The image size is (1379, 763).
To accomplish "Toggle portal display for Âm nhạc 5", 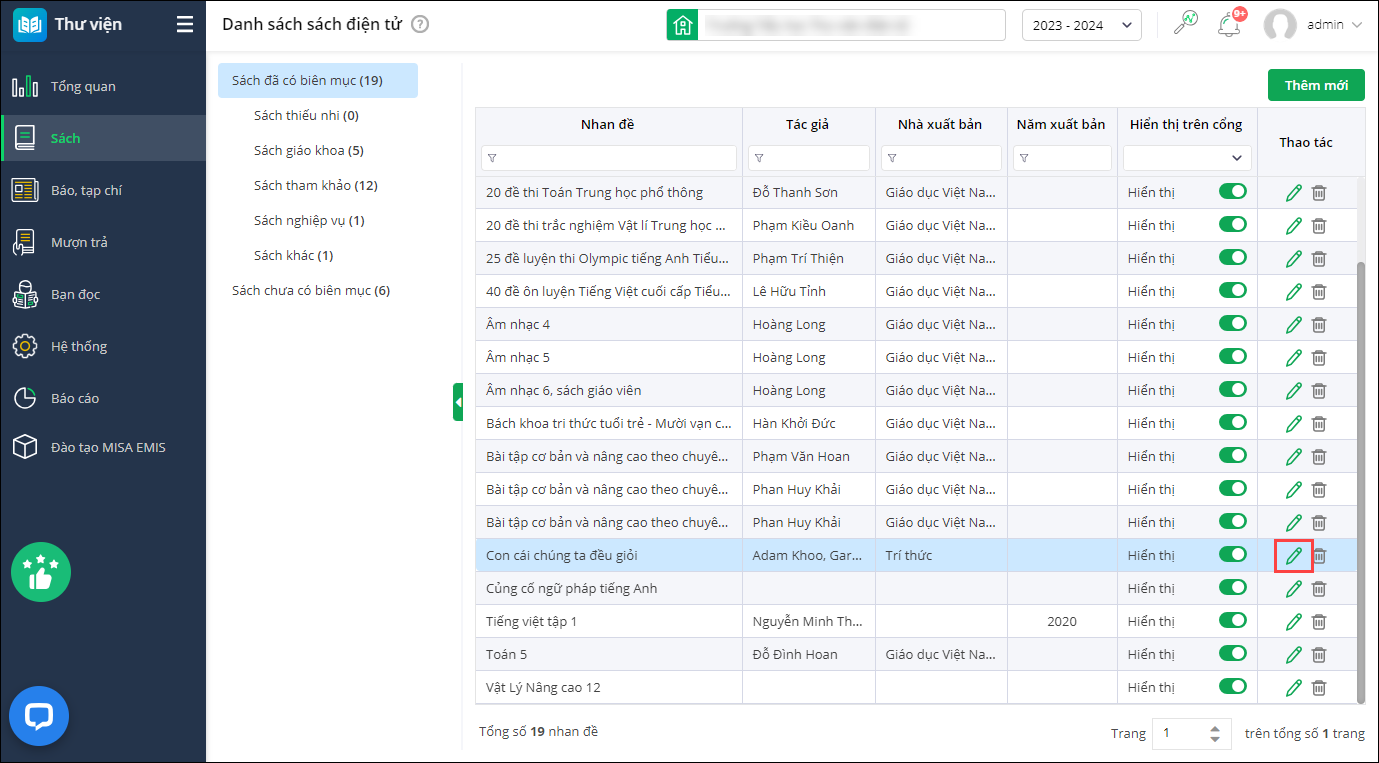I will (1233, 357).
